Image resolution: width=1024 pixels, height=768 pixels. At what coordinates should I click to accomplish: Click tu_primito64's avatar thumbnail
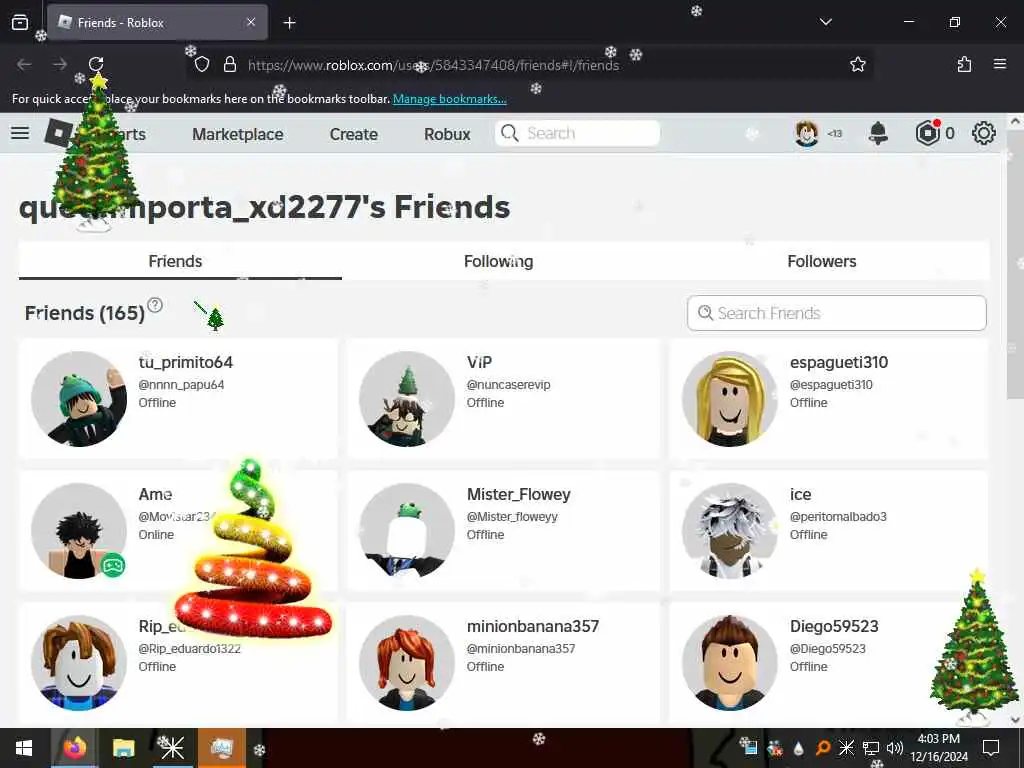[x=79, y=399]
